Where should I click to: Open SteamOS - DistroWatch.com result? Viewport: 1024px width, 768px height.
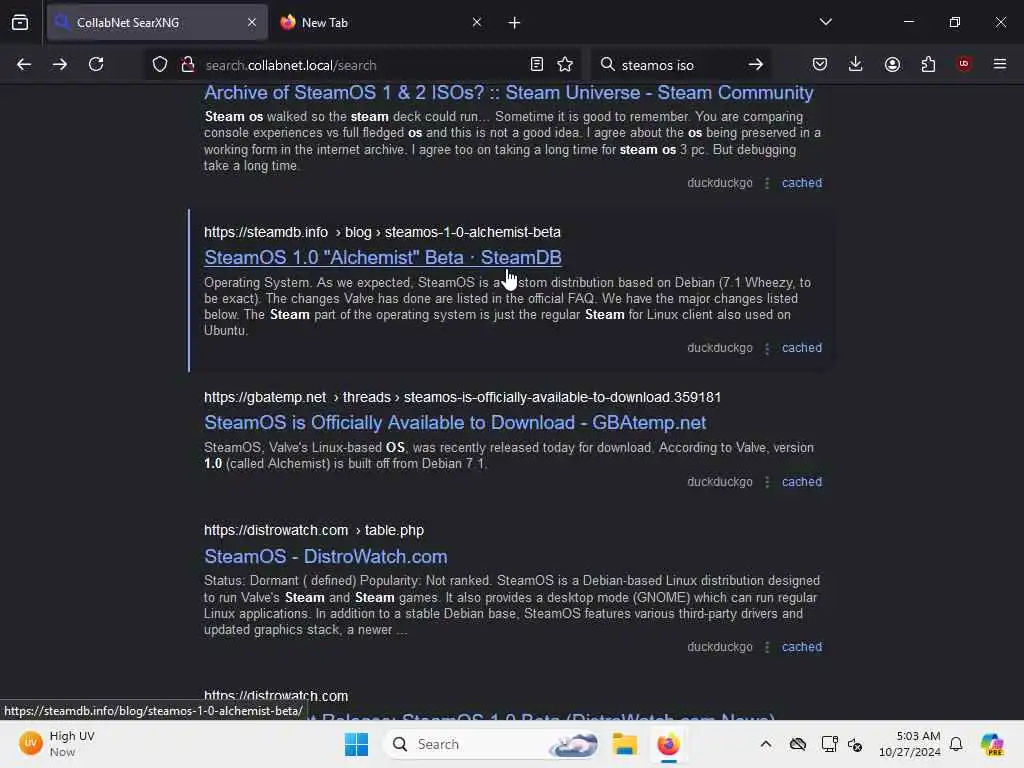pos(325,556)
